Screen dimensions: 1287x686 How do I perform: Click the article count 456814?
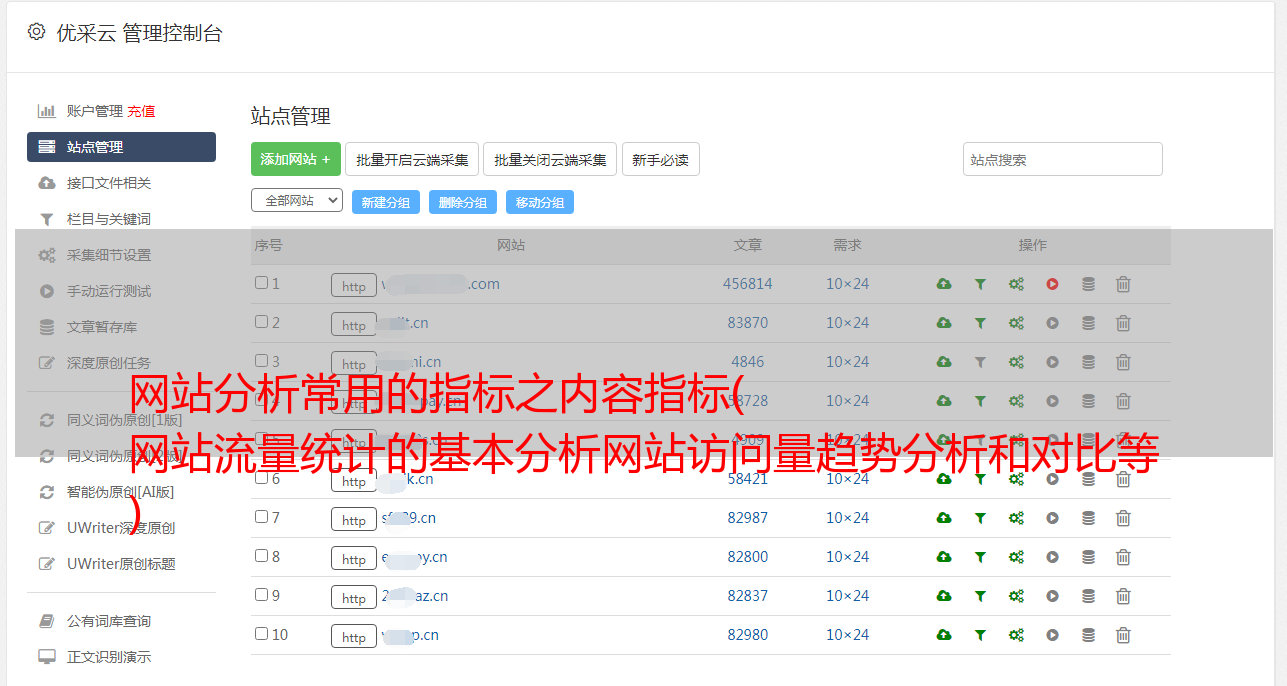pos(748,284)
